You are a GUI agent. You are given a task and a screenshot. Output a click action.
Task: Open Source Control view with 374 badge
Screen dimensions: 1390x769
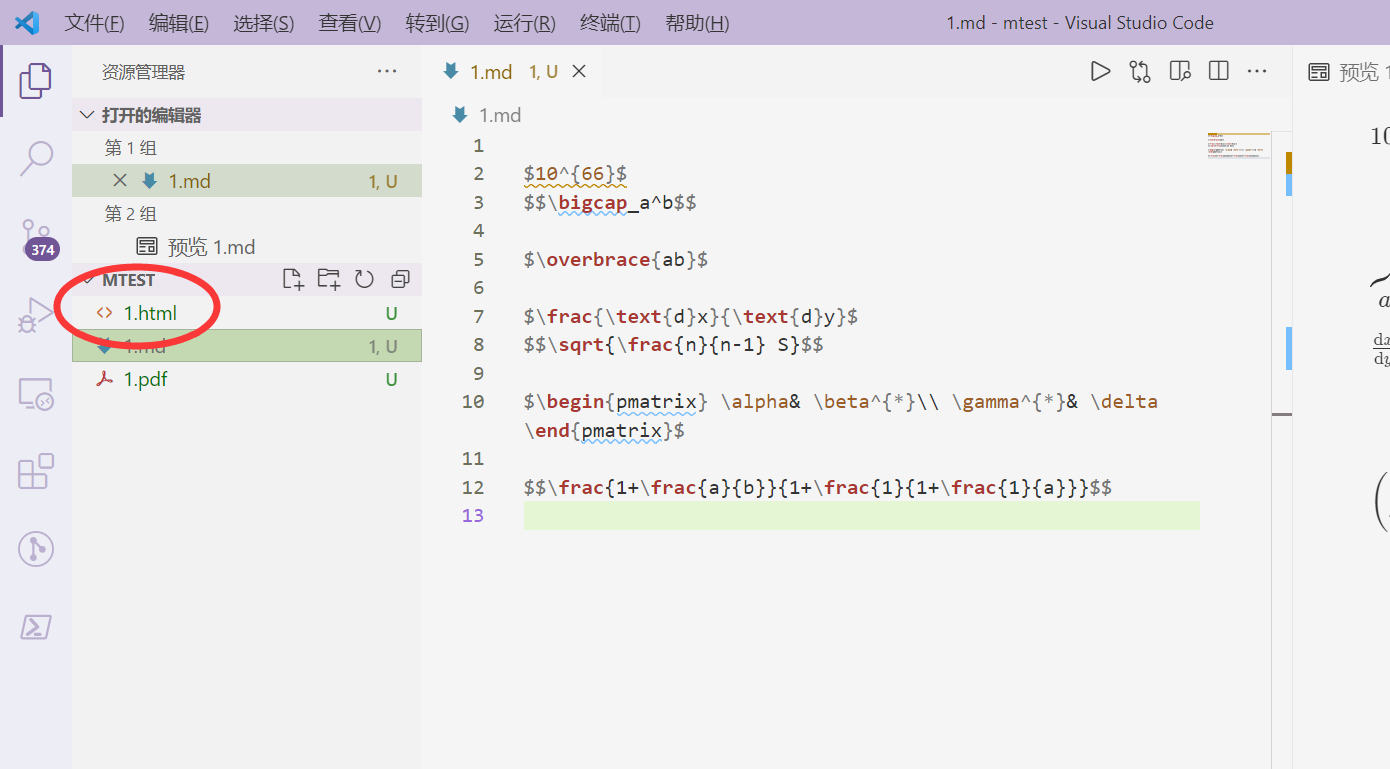pyautogui.click(x=36, y=237)
